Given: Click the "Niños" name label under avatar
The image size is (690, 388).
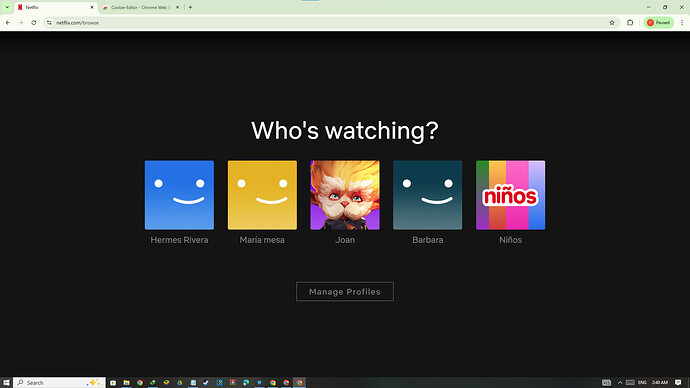Looking at the screenshot, I should tap(510, 240).
